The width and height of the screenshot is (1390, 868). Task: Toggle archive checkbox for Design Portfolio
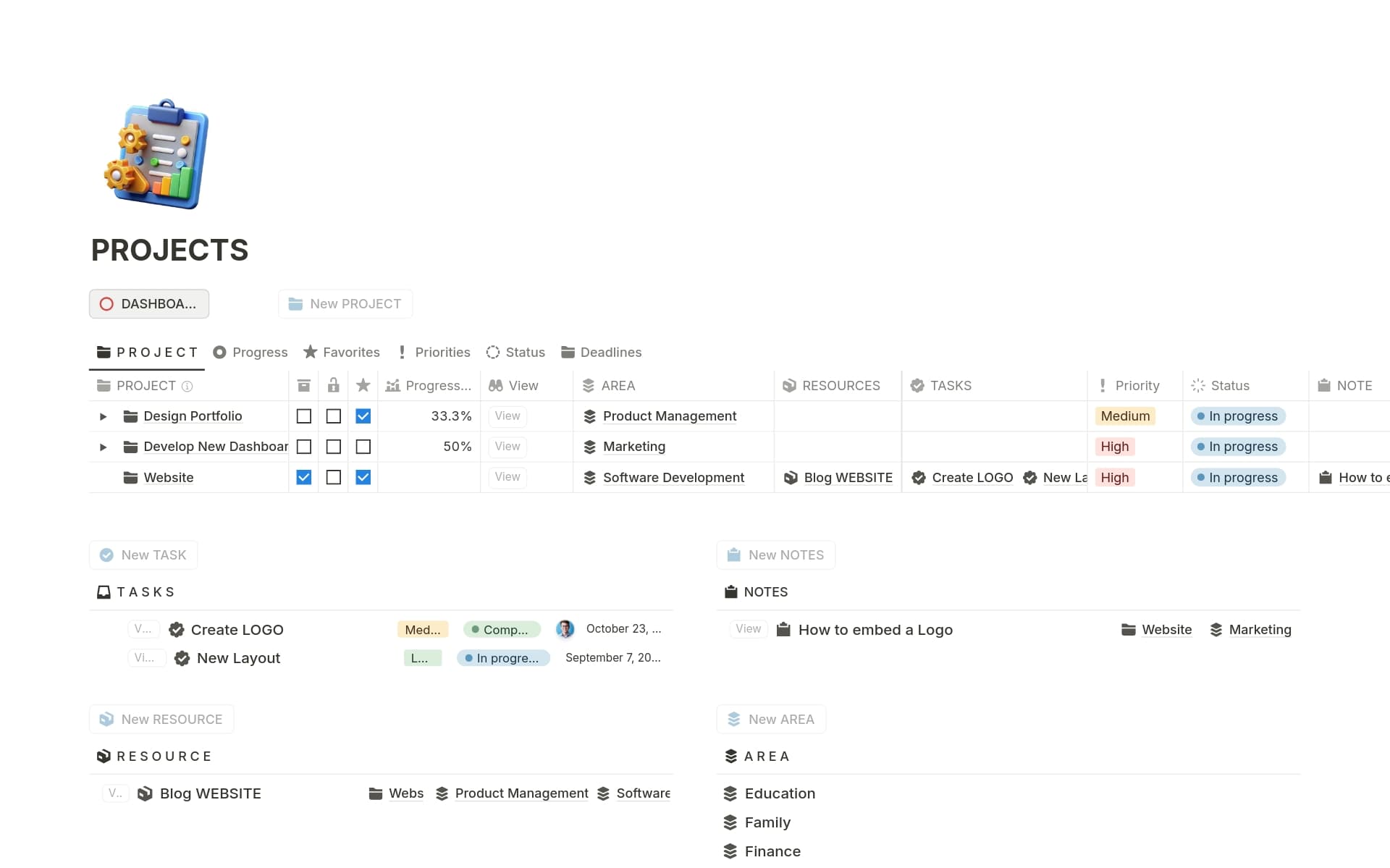point(304,416)
